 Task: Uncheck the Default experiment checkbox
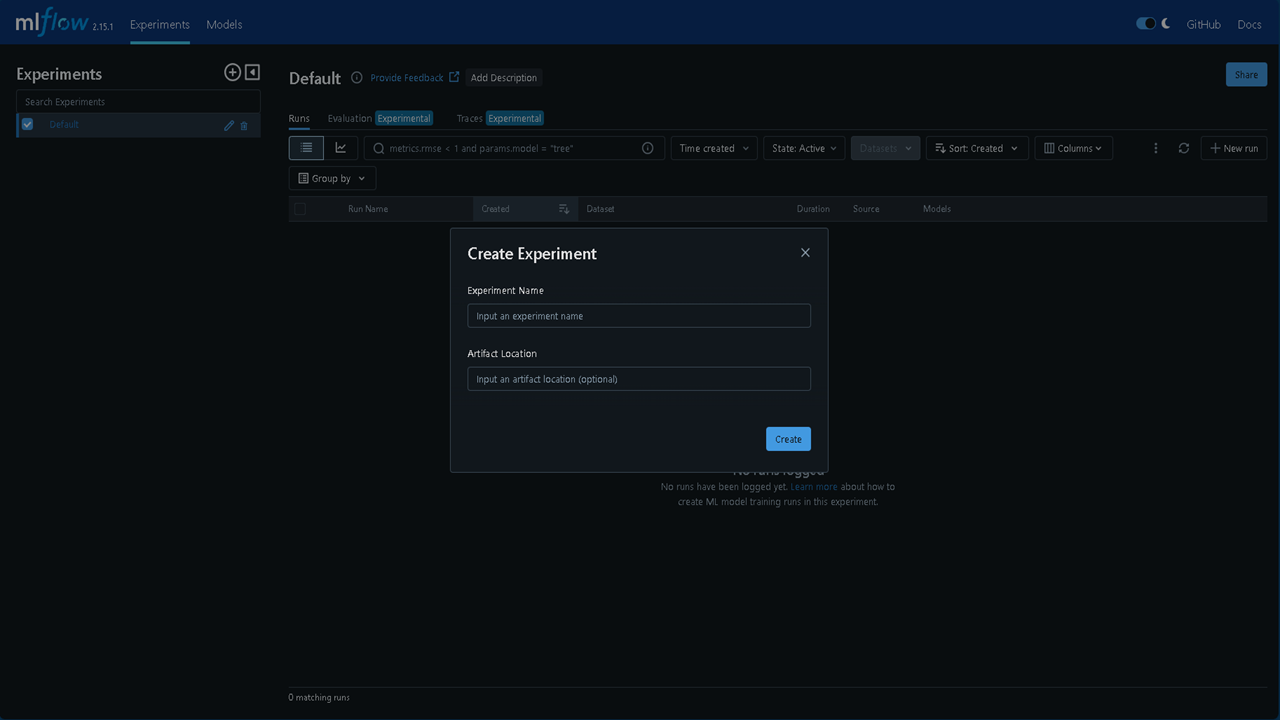tap(28, 124)
